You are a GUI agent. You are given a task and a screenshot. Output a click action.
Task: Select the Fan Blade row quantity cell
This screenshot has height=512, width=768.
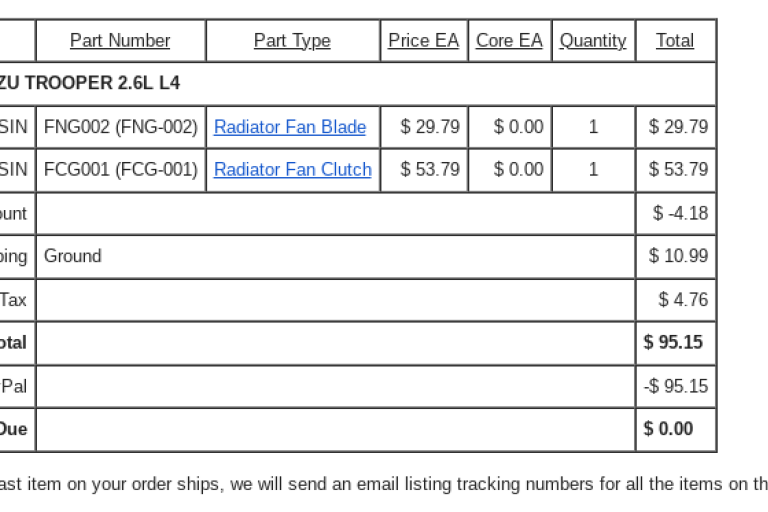593,127
